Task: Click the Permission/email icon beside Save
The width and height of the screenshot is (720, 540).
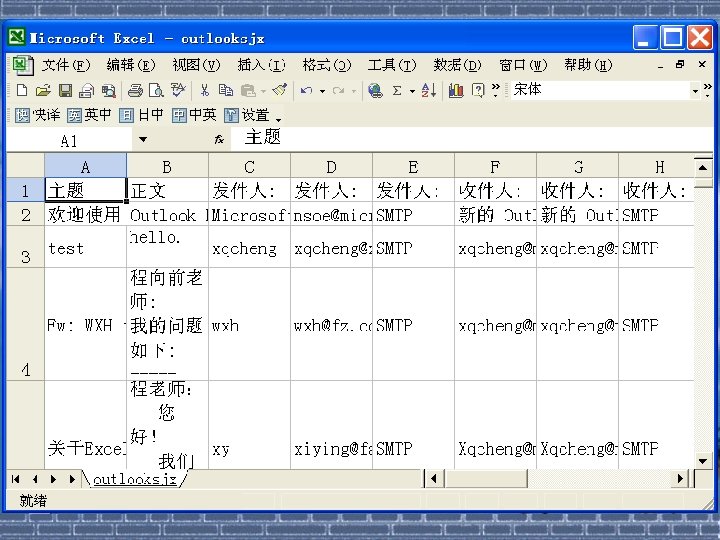Action: pyautogui.click(x=87, y=91)
